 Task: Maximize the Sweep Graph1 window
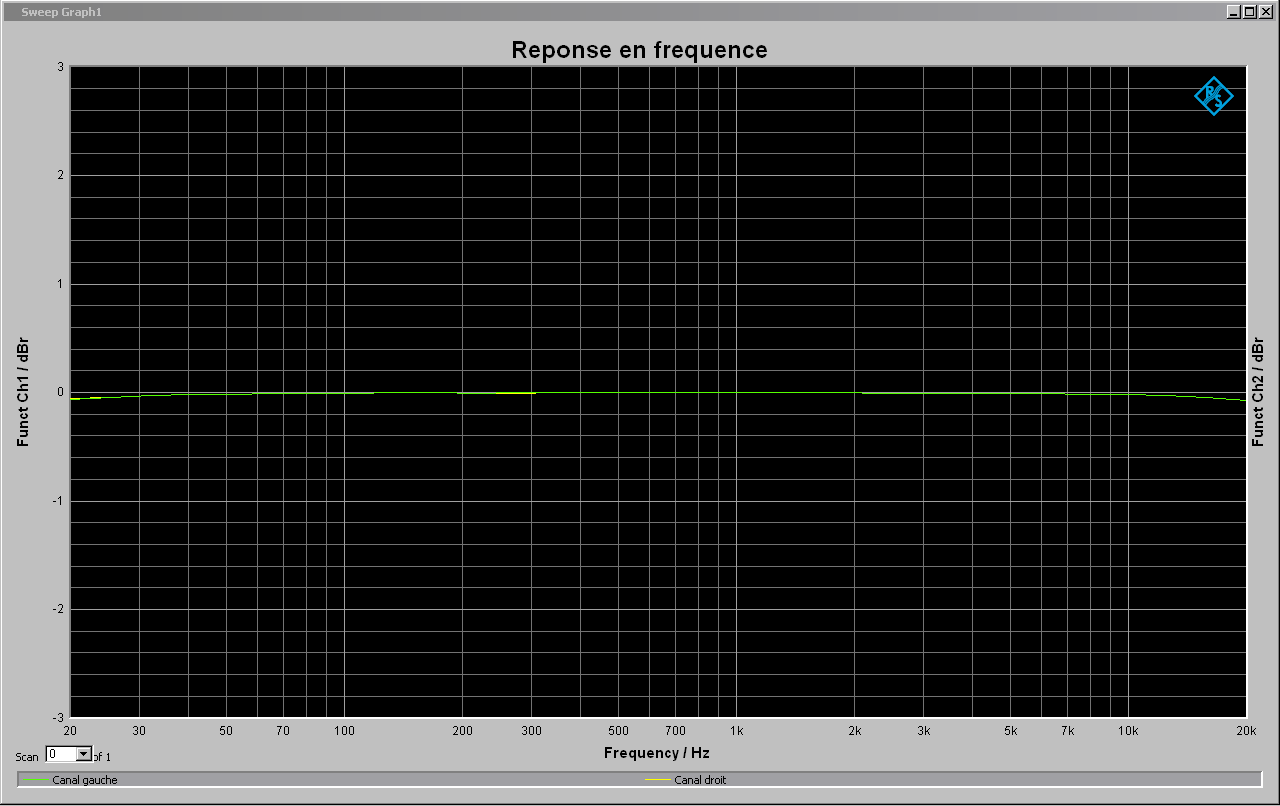point(1249,12)
